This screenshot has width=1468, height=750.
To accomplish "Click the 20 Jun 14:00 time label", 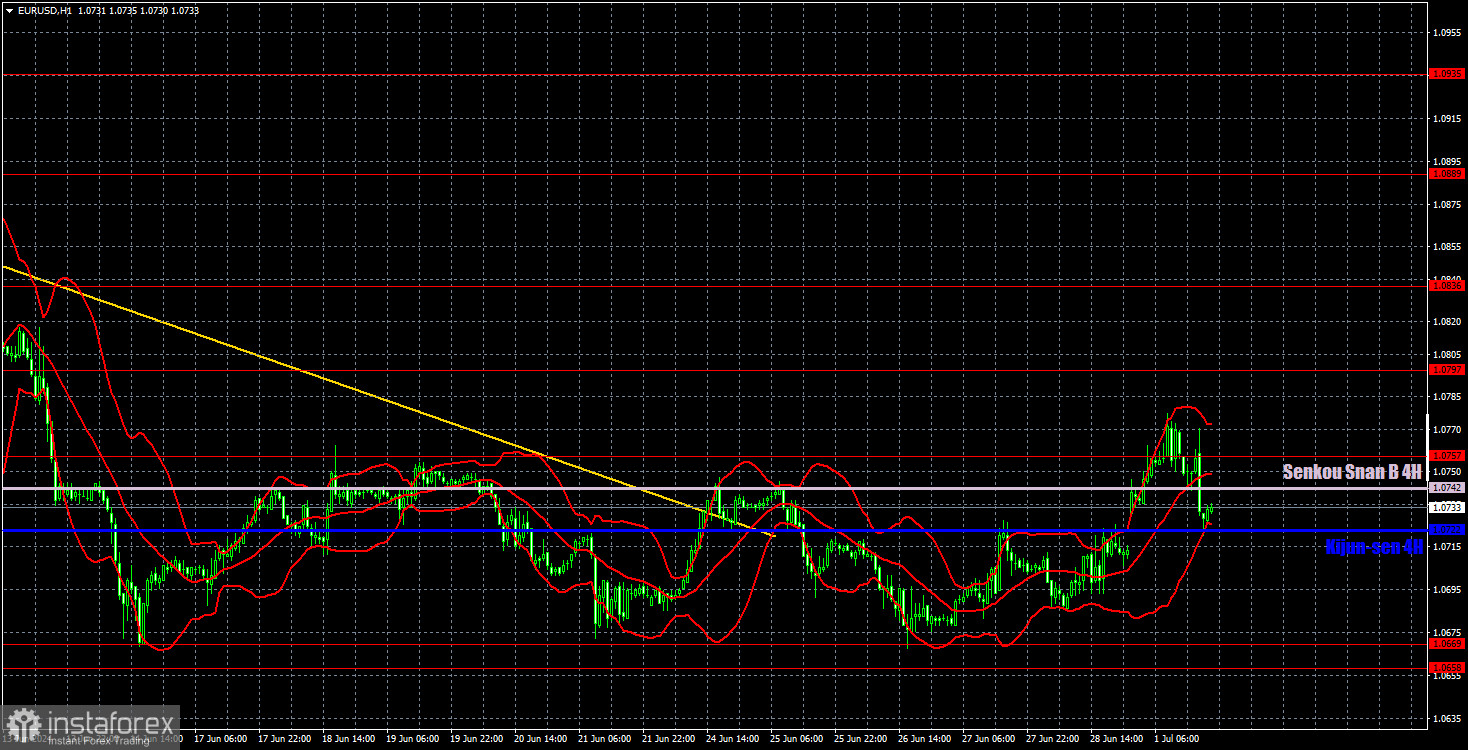I will point(541,739).
